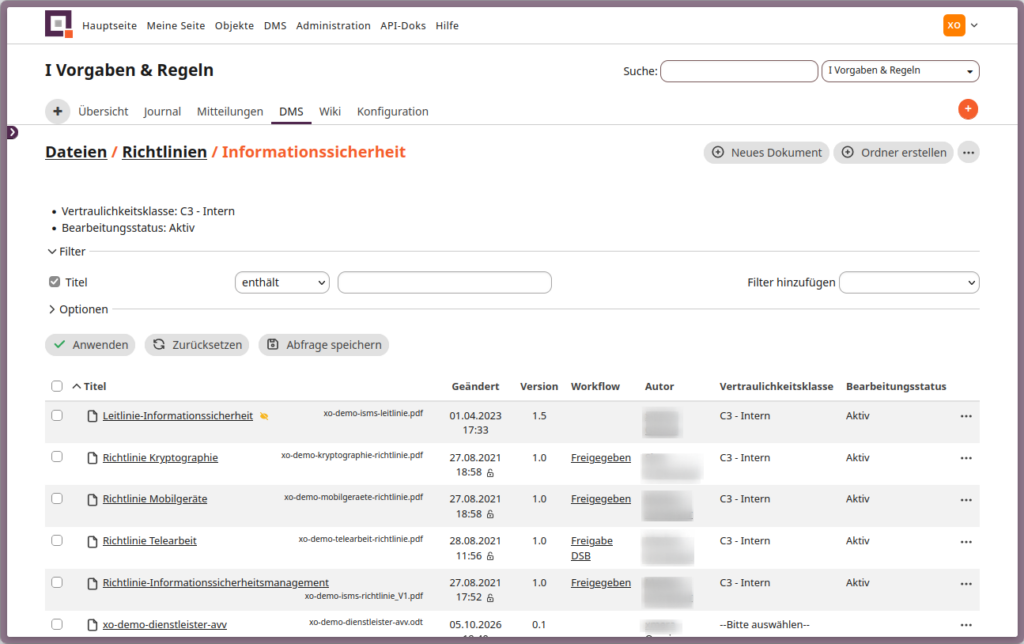
Task: Collapse the Filter section
Action: coord(67,251)
